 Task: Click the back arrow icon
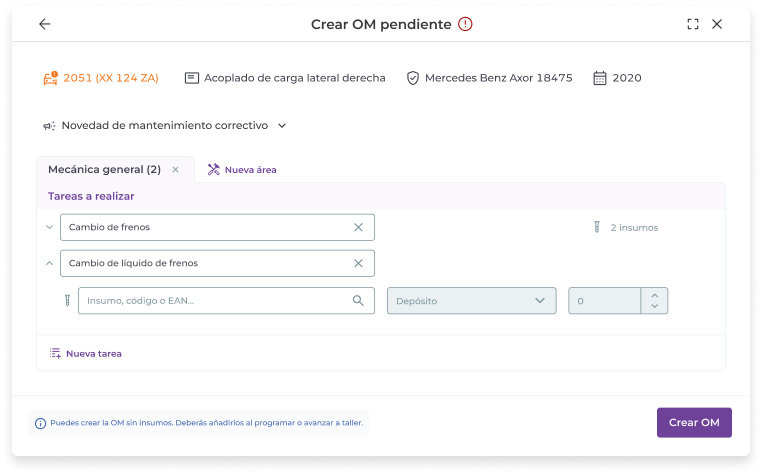[44, 24]
